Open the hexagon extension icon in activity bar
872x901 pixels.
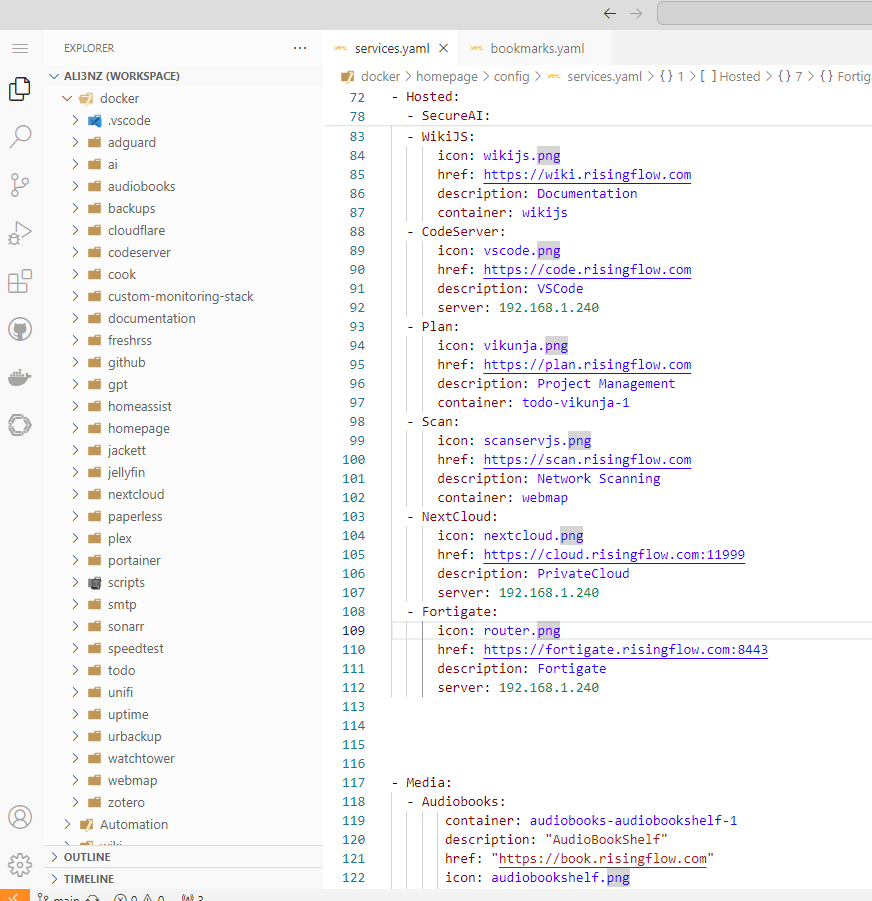(20, 425)
